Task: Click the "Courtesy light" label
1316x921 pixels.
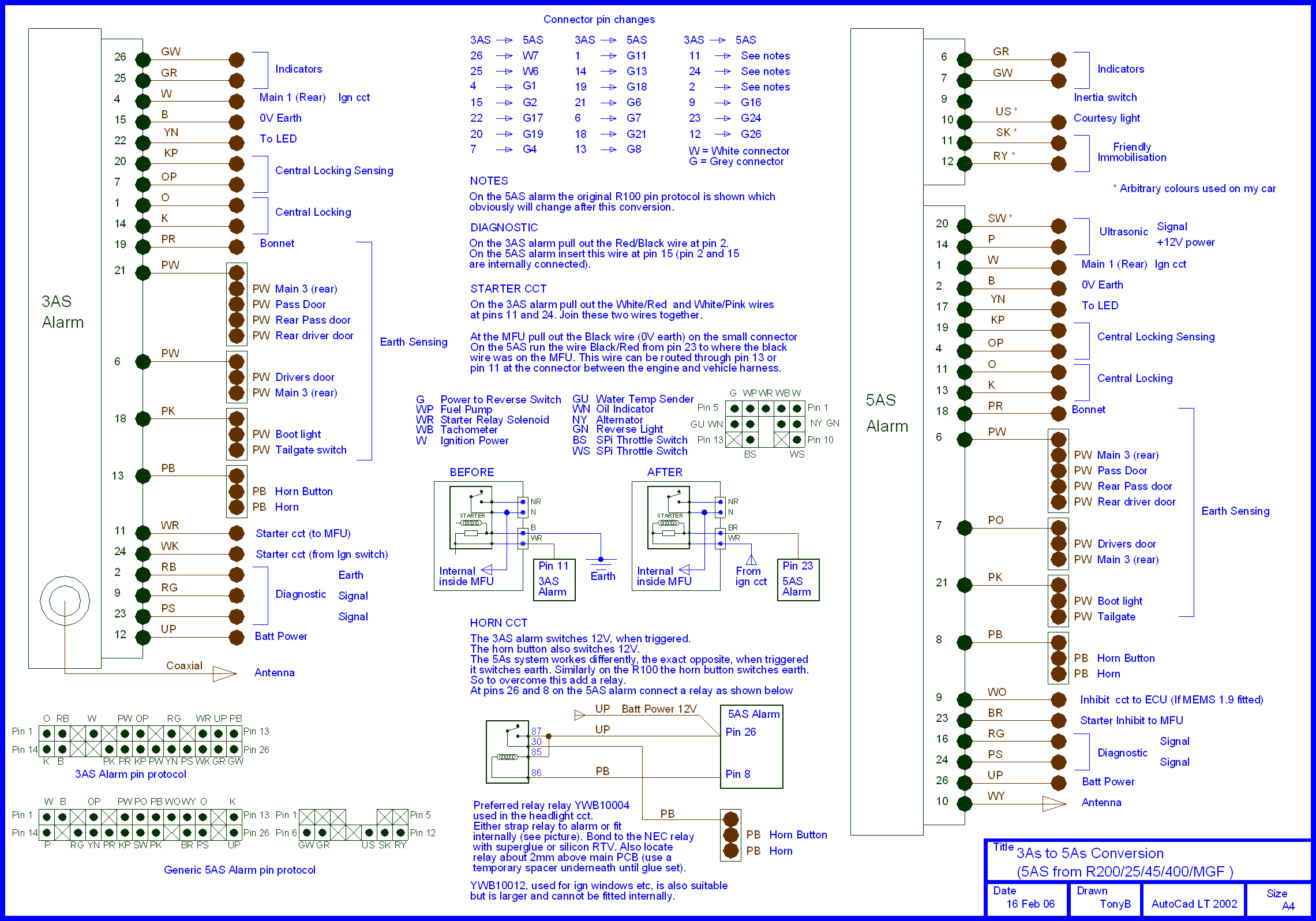Action: click(1107, 118)
